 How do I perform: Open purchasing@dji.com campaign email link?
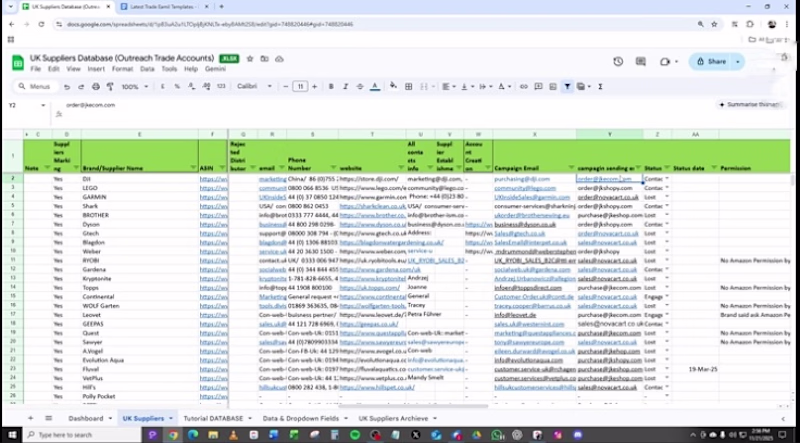click(x=522, y=179)
